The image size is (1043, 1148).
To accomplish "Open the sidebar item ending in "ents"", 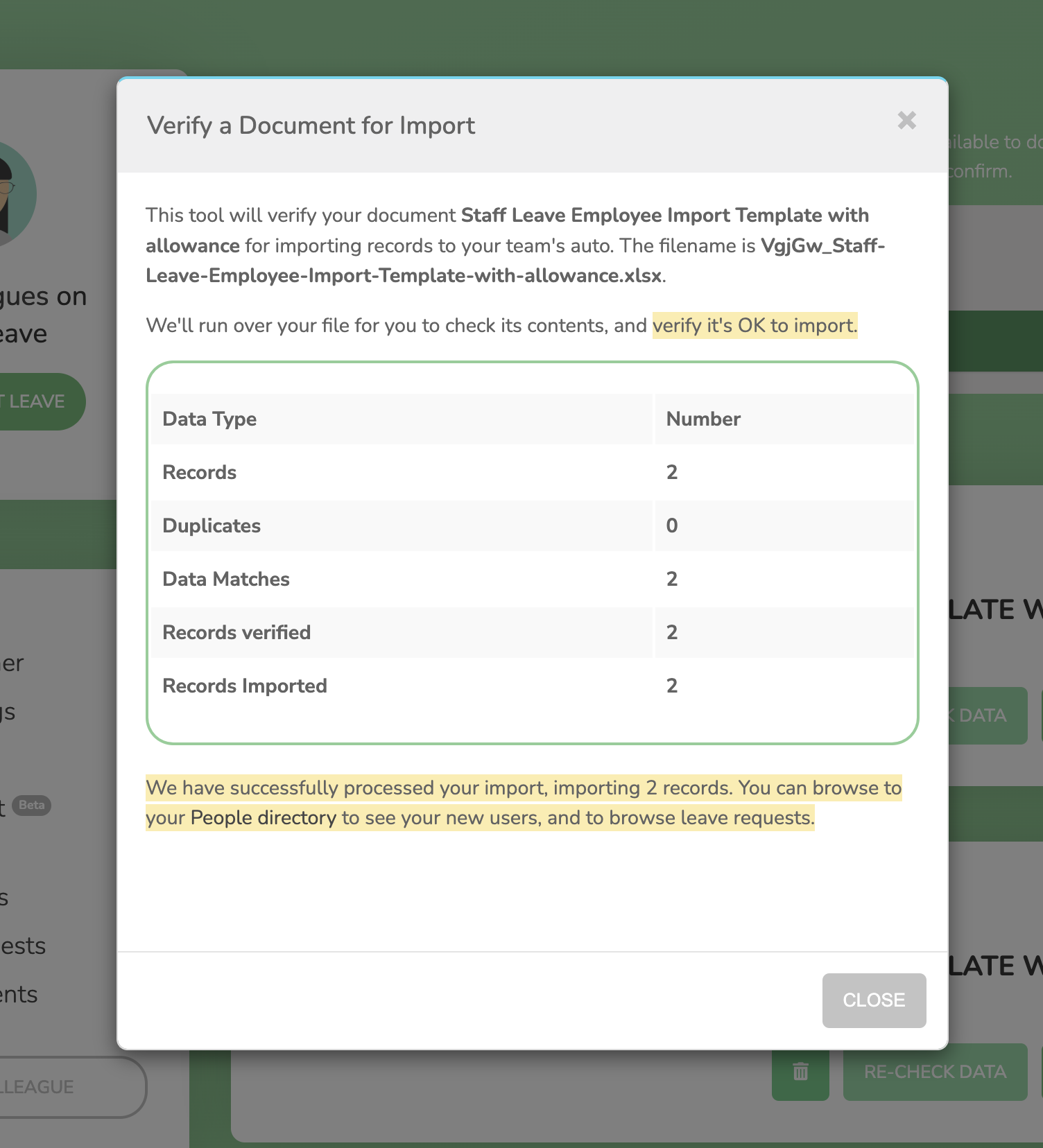I will 19,994.
